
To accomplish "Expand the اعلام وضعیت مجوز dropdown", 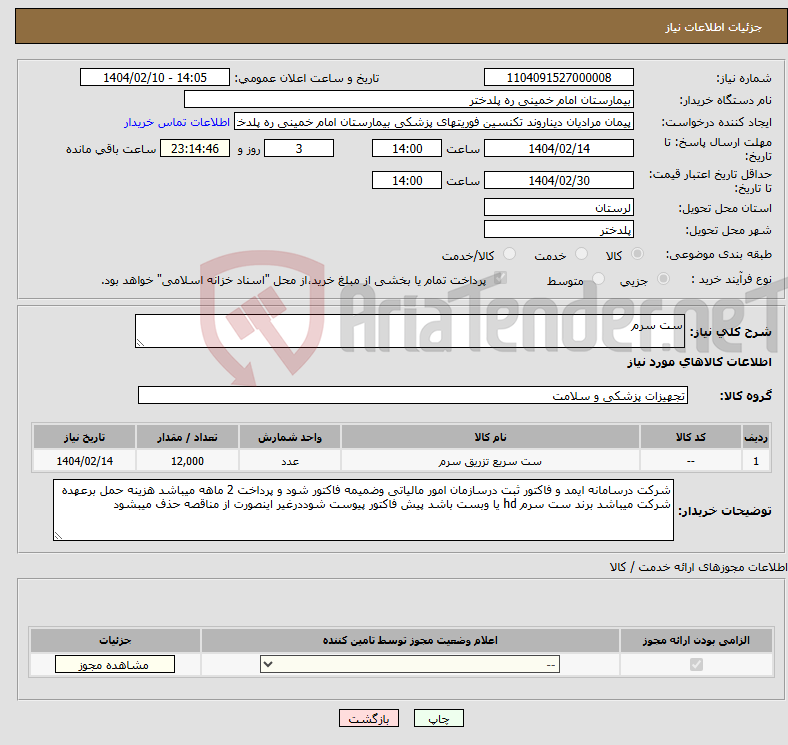I will (410, 665).
